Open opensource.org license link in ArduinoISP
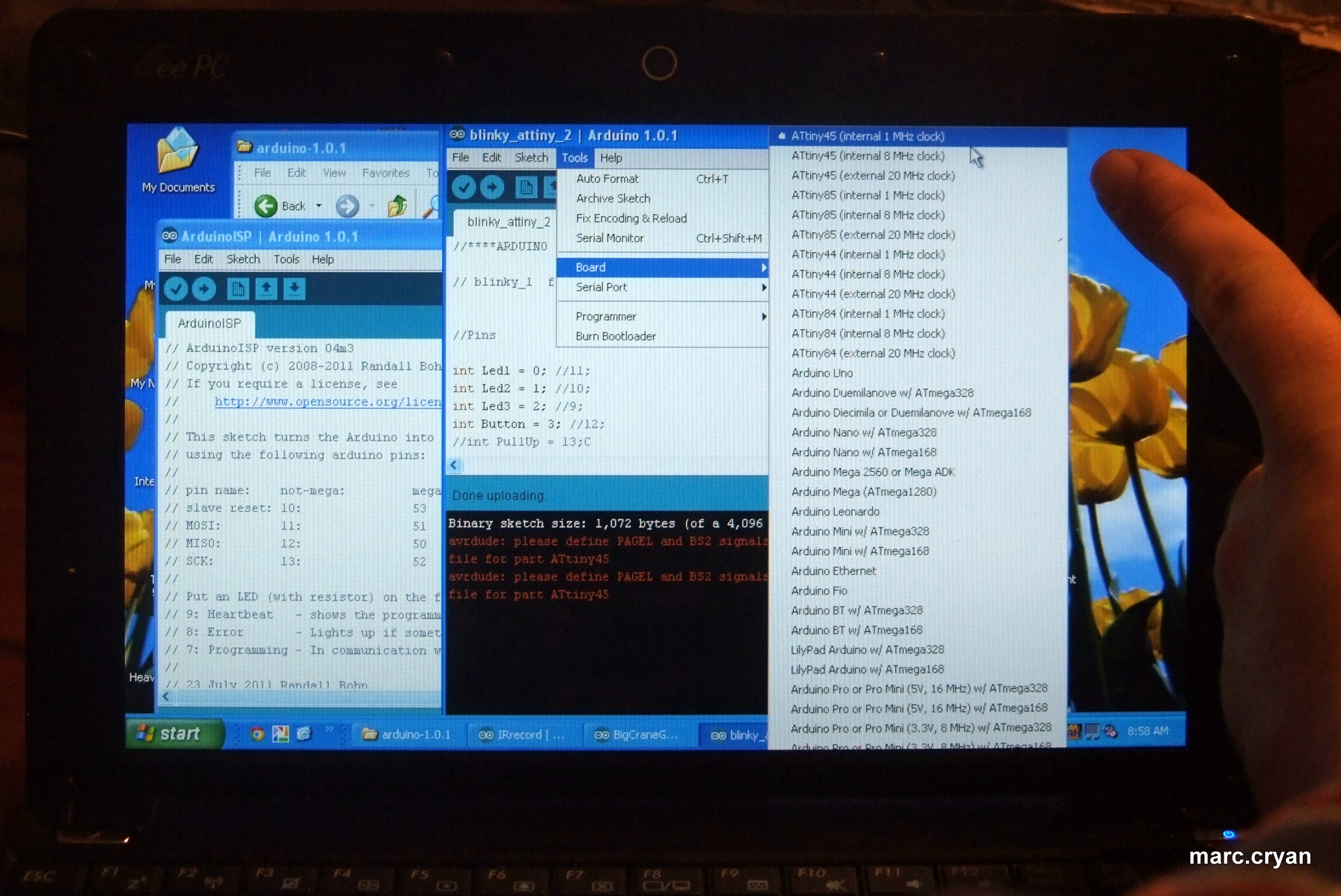 tap(328, 401)
